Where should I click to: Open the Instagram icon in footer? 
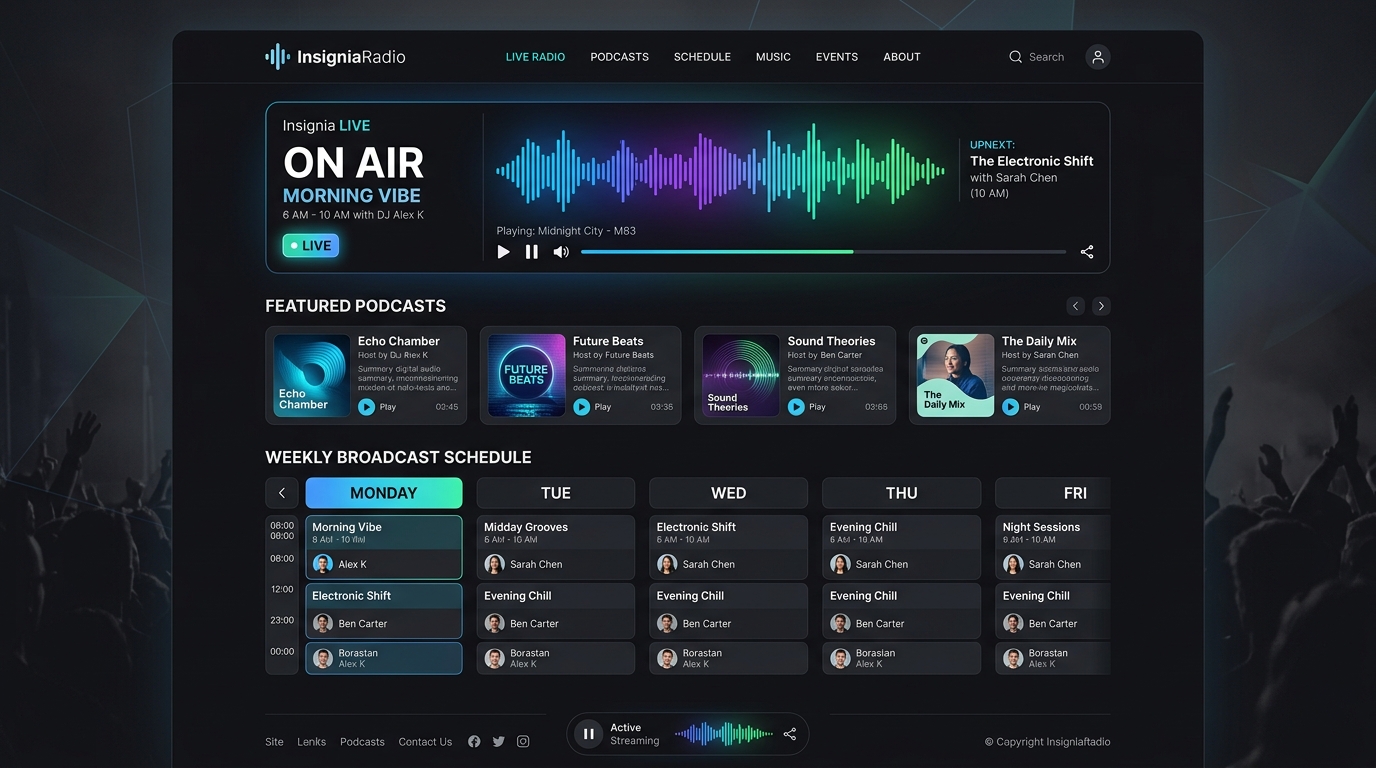tap(523, 742)
